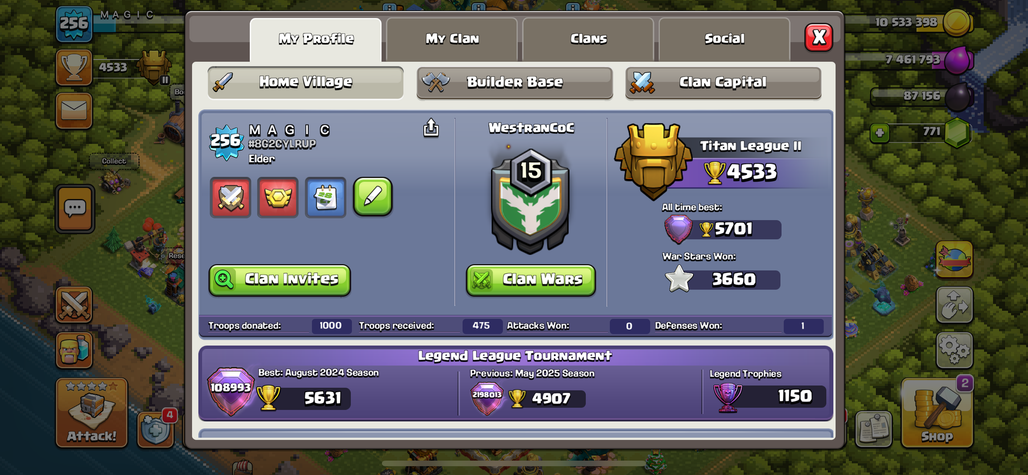Image resolution: width=1028 pixels, height=475 pixels.
Task: Switch to the My Clan tab
Action: (x=452, y=39)
